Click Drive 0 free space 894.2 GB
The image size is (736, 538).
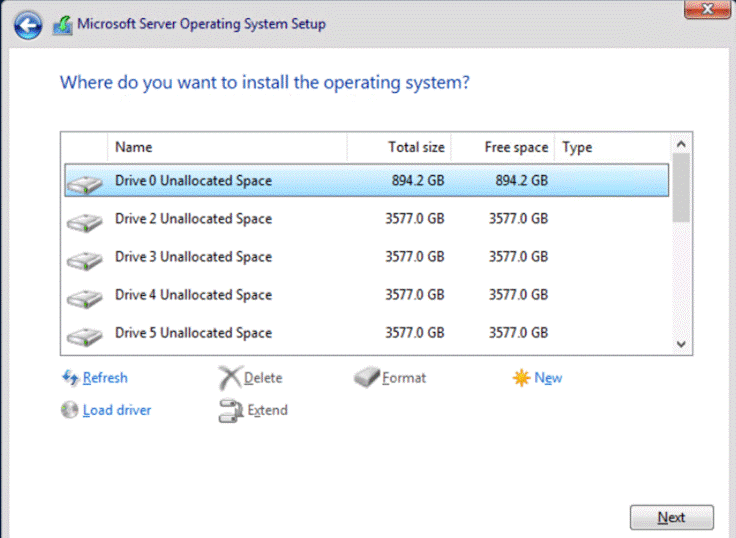(521, 180)
